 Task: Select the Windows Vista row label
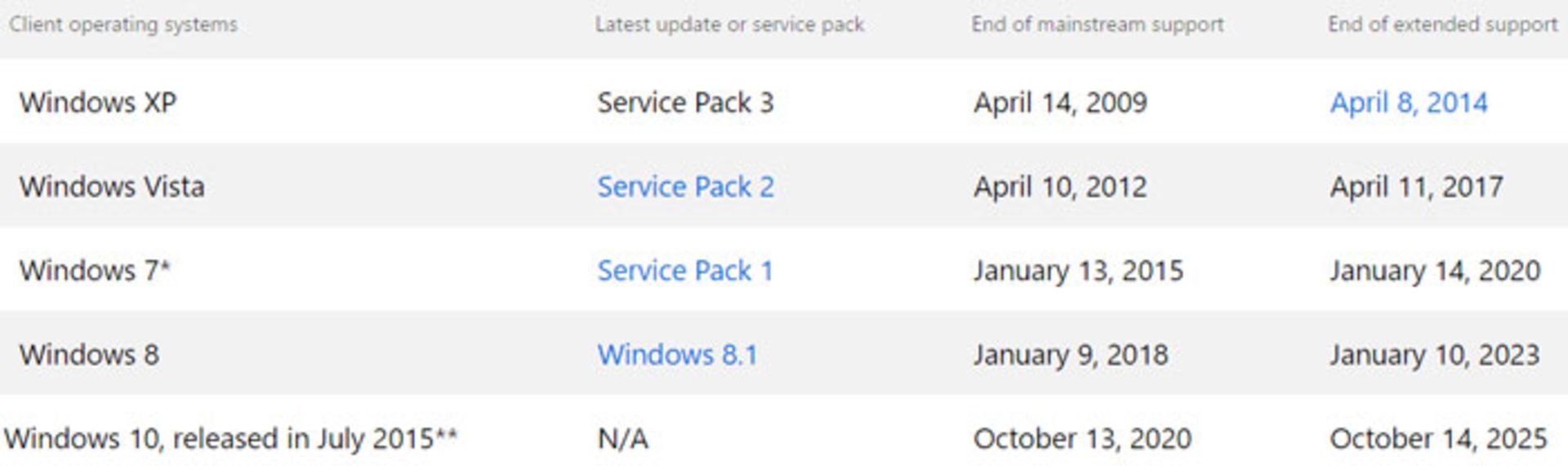tap(112, 187)
